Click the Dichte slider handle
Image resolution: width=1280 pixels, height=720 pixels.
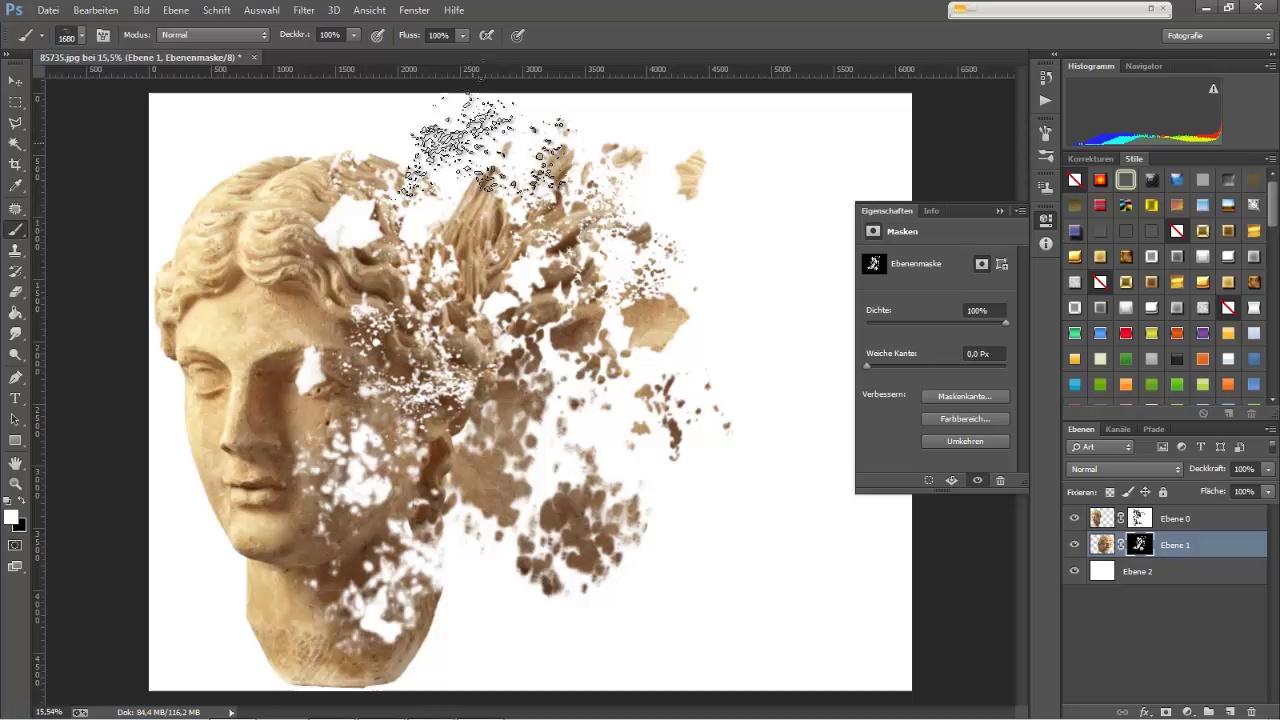tap(1005, 322)
